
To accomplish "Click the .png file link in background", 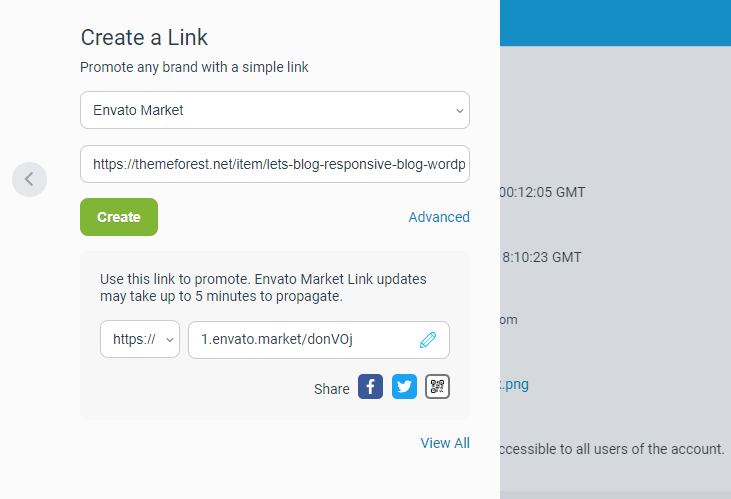I will (514, 385).
